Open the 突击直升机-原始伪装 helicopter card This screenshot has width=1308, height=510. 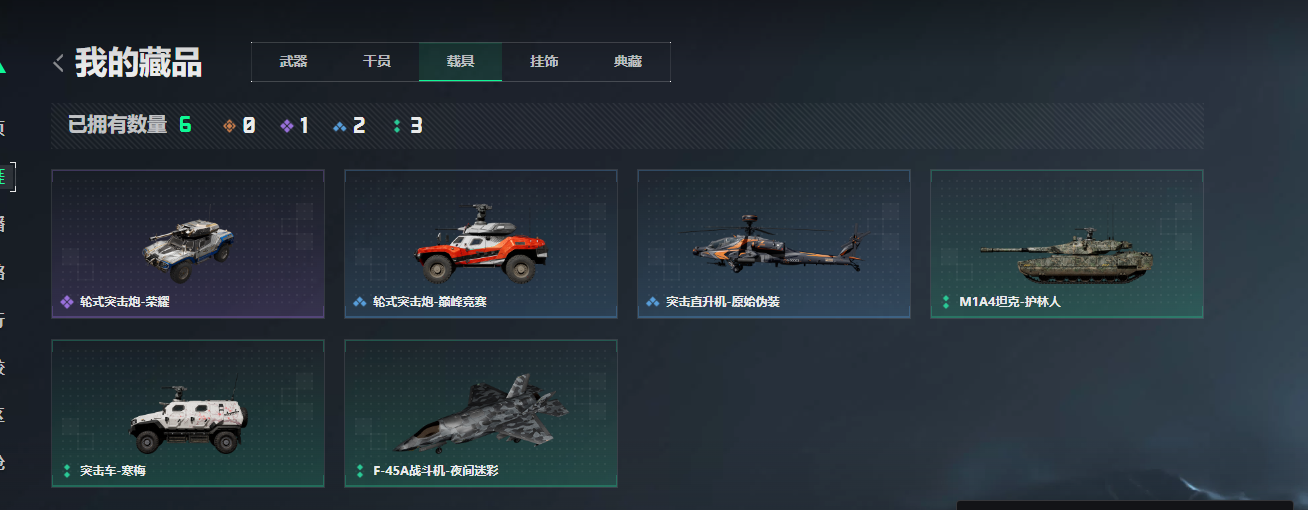774,244
